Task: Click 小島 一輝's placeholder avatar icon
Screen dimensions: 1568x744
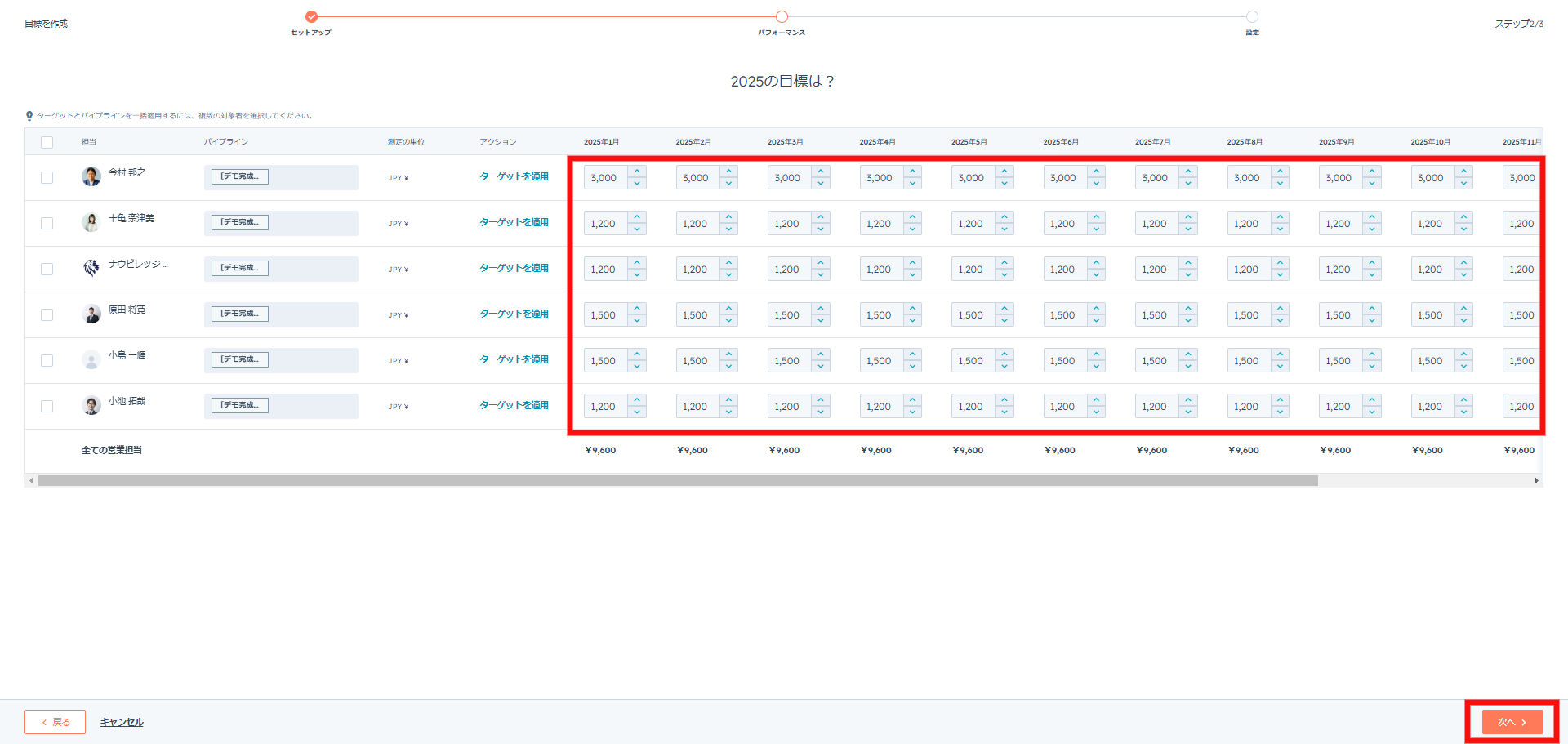Action: click(91, 359)
